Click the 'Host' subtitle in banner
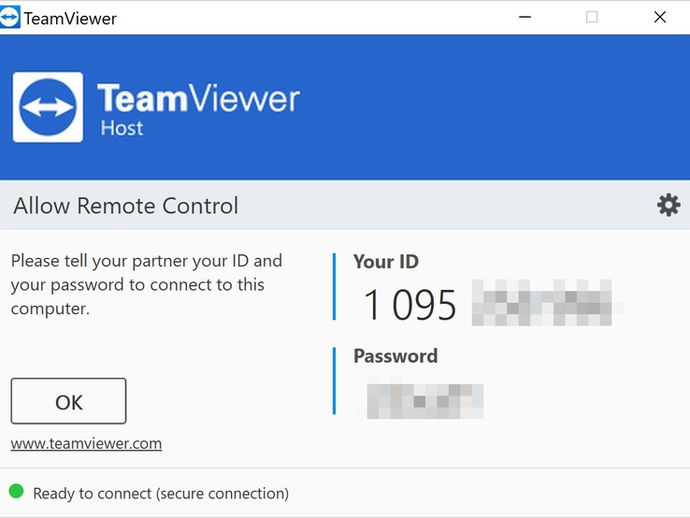Image resolution: width=690 pixels, height=518 pixels. (x=121, y=129)
